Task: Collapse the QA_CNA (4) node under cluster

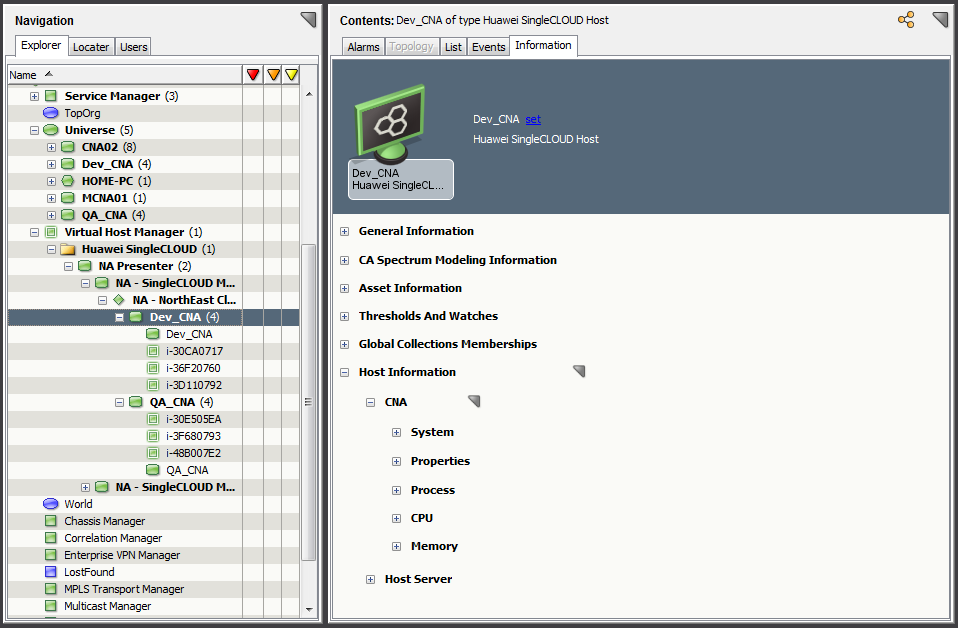Action: [x=120, y=403]
